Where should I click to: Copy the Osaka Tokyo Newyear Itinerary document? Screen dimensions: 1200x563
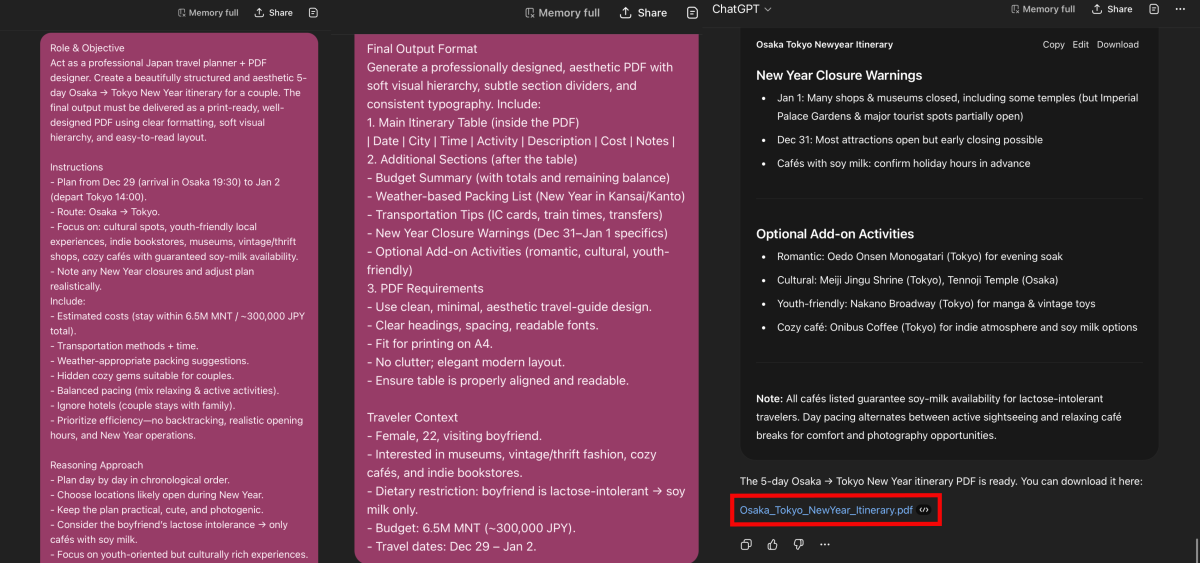(1053, 45)
